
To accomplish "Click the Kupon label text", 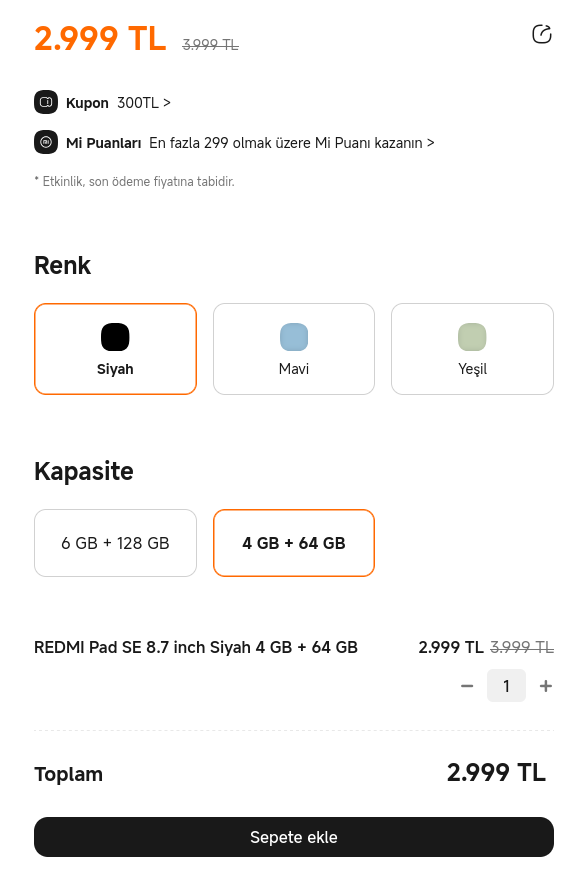I will point(87,103).
